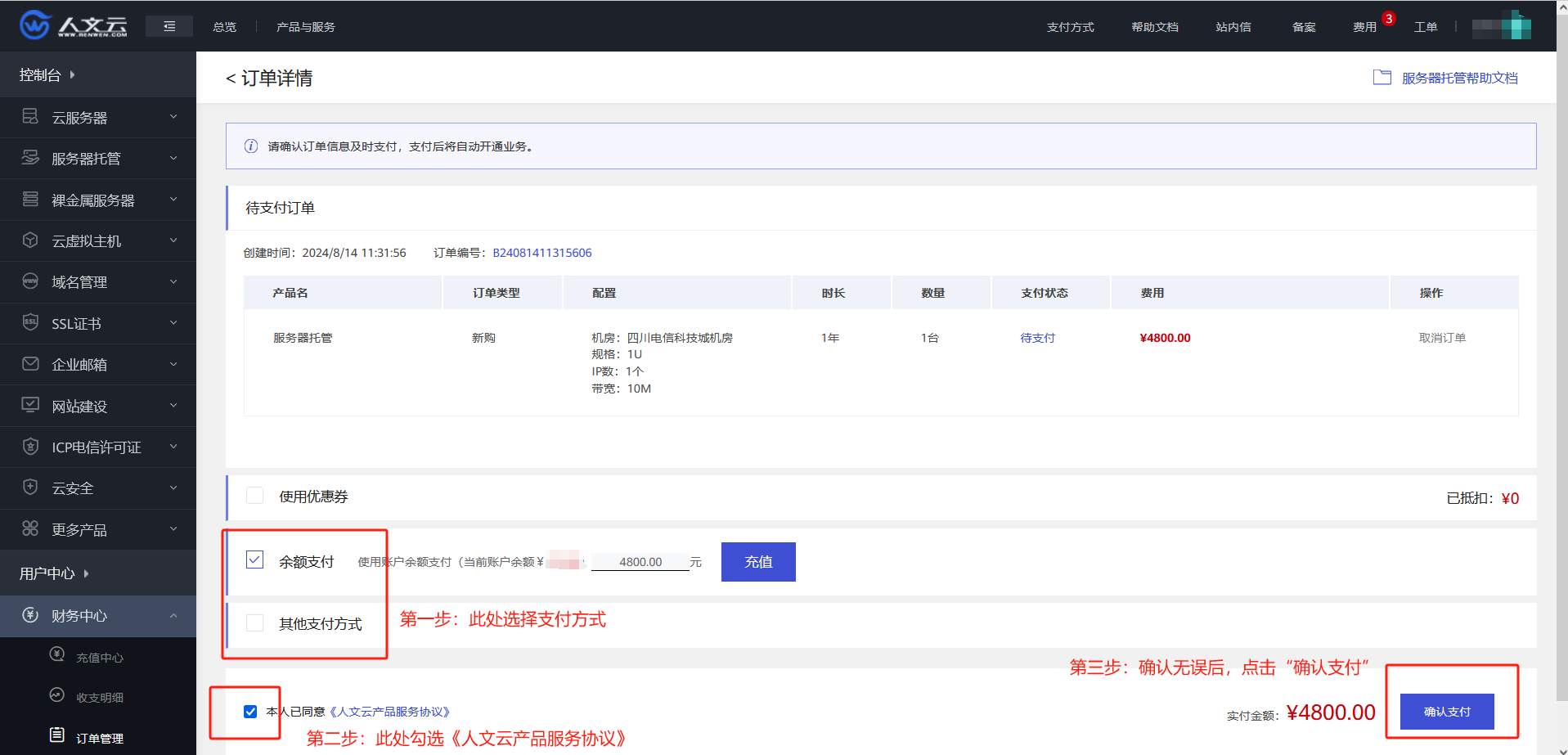
Task: Open the 产品与服务 top menu
Action: point(306,27)
